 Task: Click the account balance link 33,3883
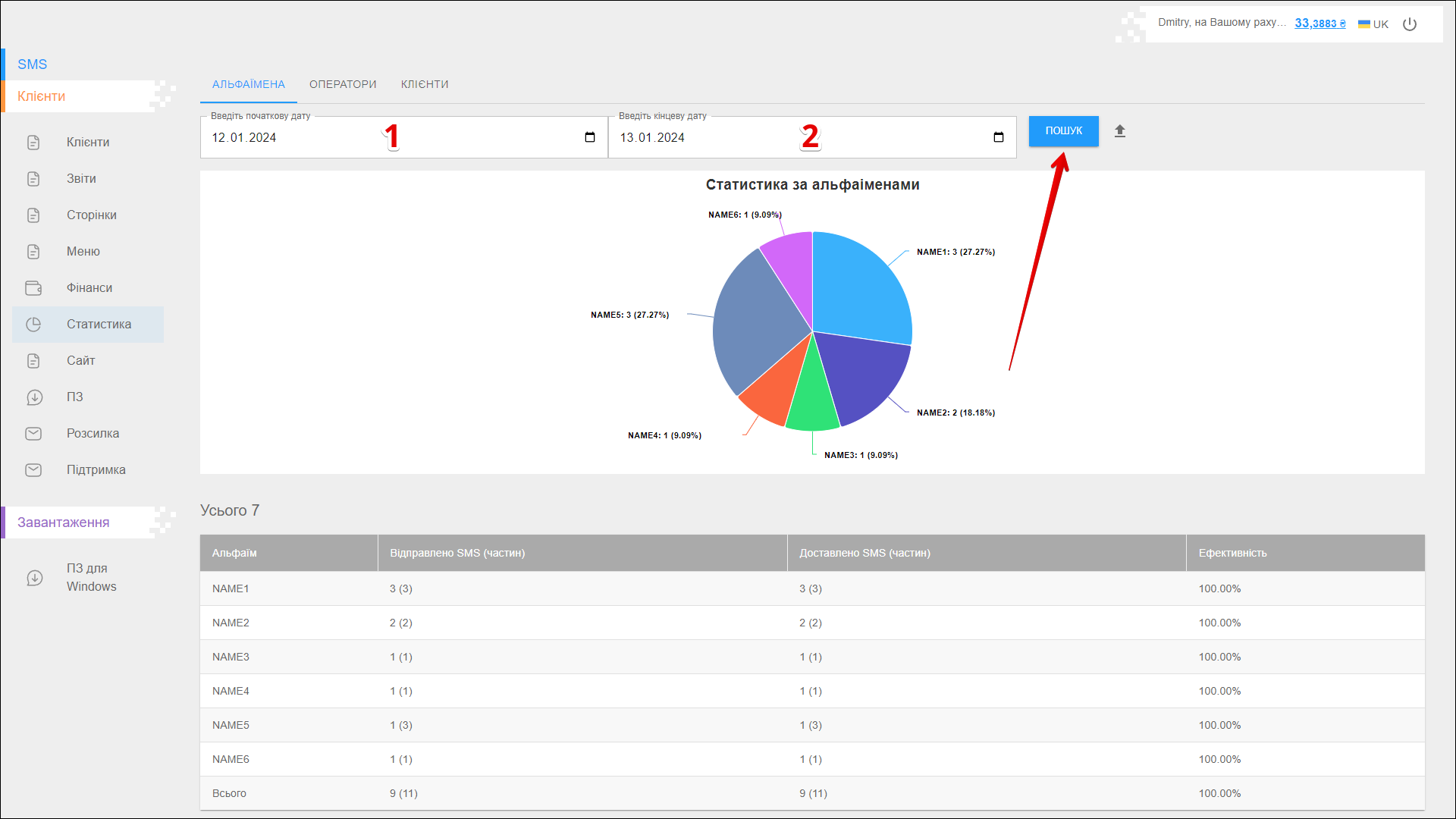tap(1319, 24)
